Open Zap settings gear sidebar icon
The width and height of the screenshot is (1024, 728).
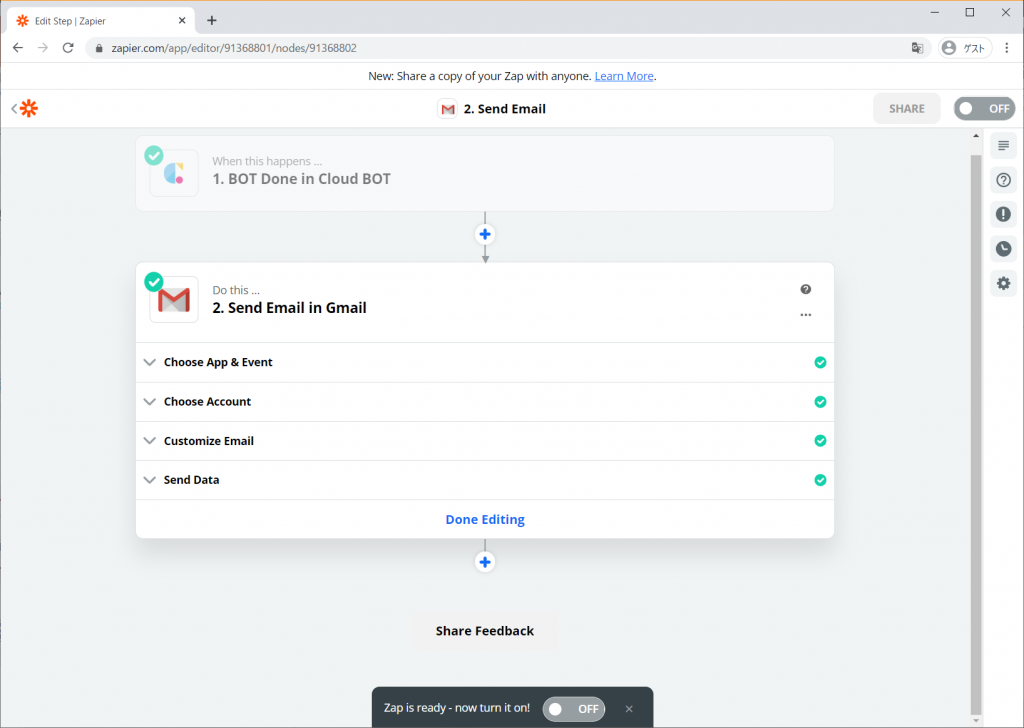[x=1003, y=283]
